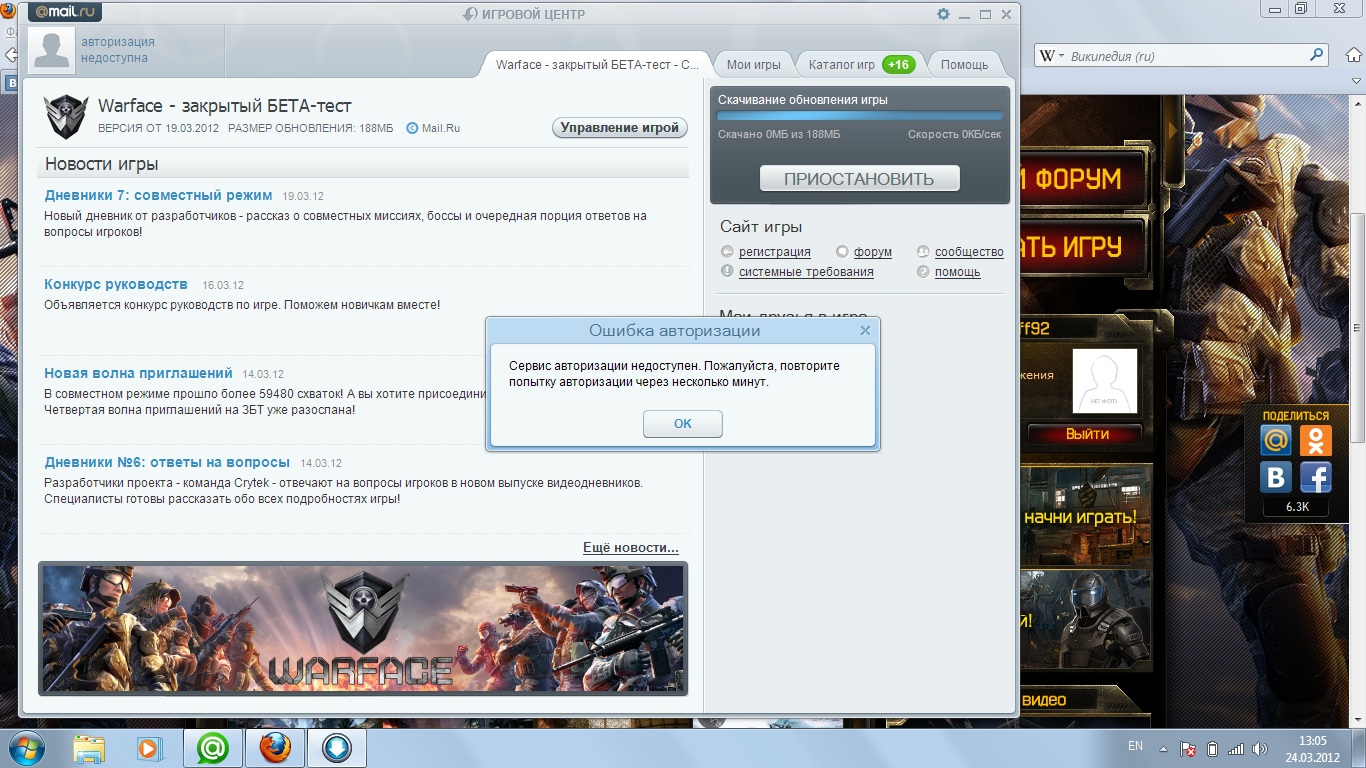The width and height of the screenshot is (1366, 768).
Task: Click the Game Center download taskbar icon
Action: point(335,748)
